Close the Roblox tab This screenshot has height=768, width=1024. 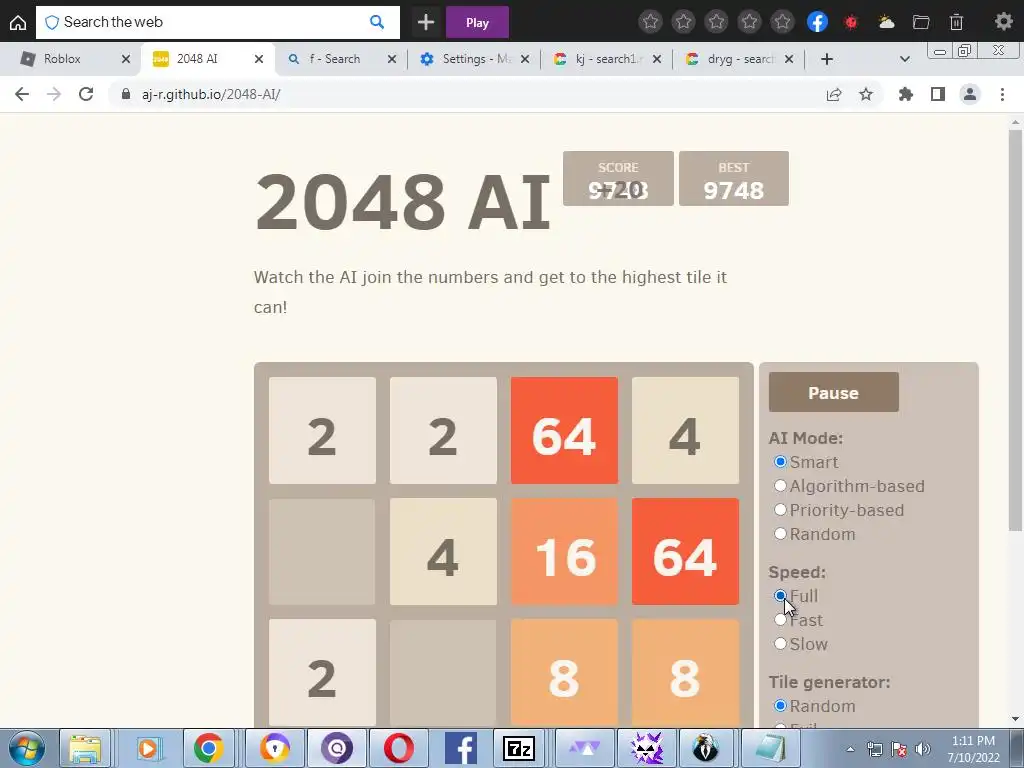point(126,59)
